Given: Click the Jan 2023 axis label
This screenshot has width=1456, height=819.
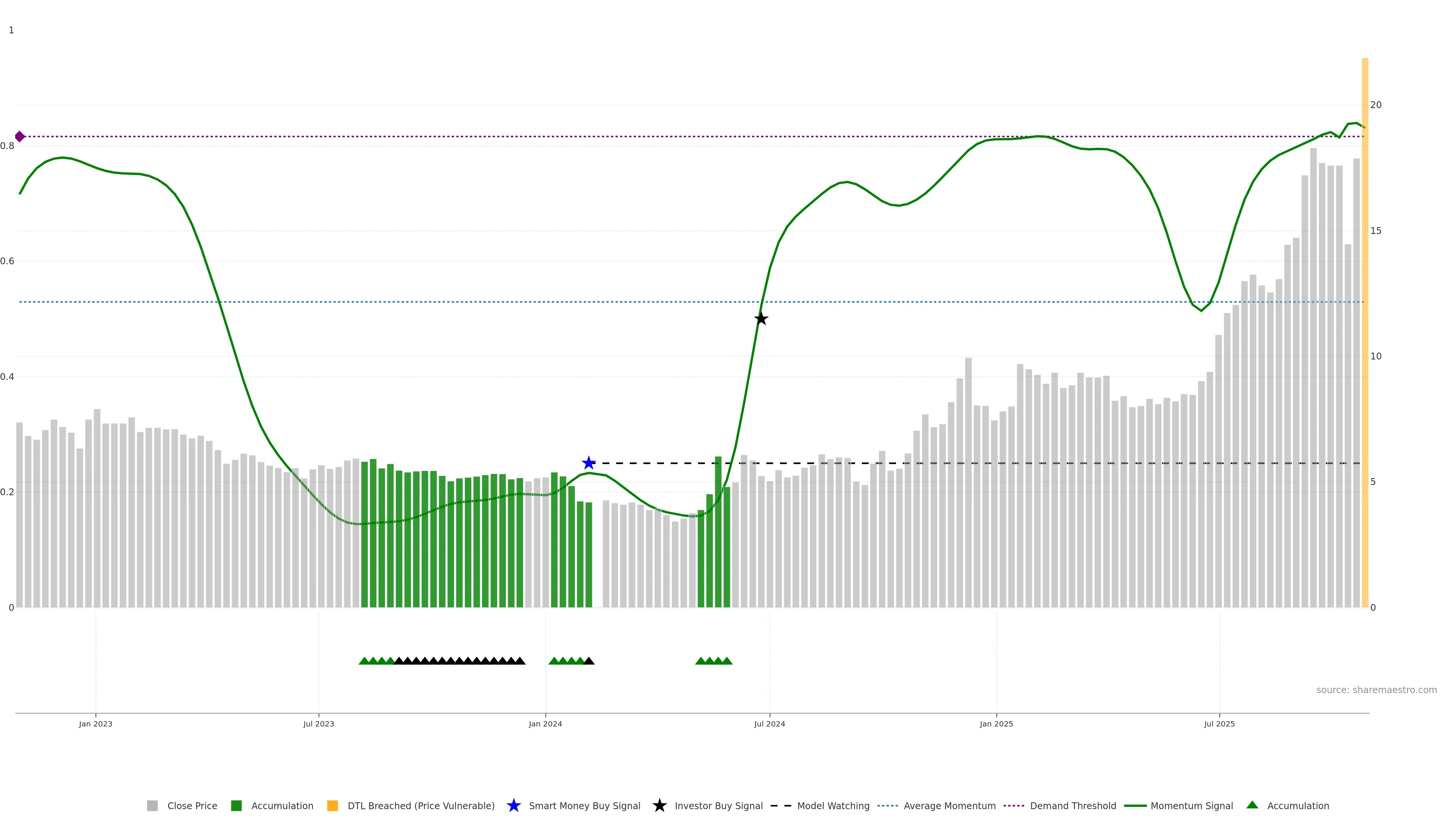Looking at the screenshot, I should [x=96, y=724].
